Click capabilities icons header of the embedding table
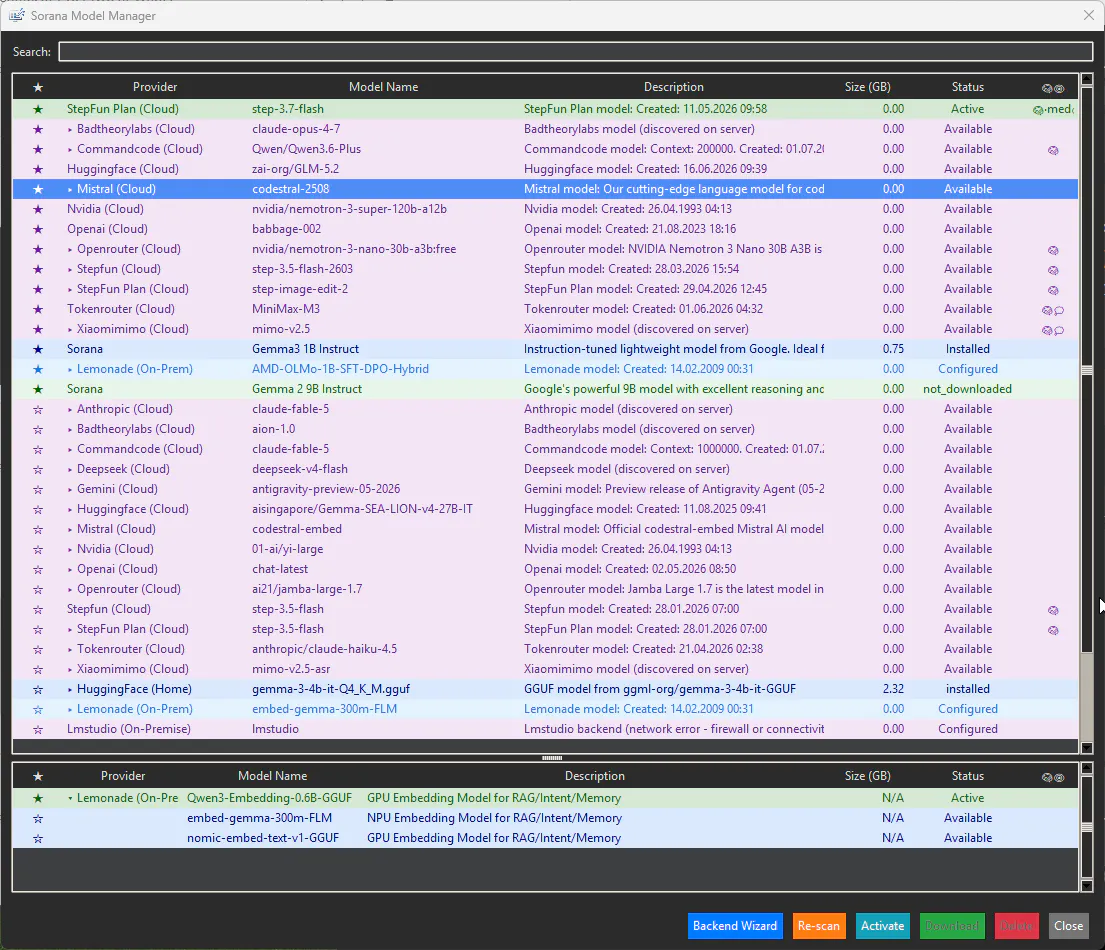 point(1053,777)
